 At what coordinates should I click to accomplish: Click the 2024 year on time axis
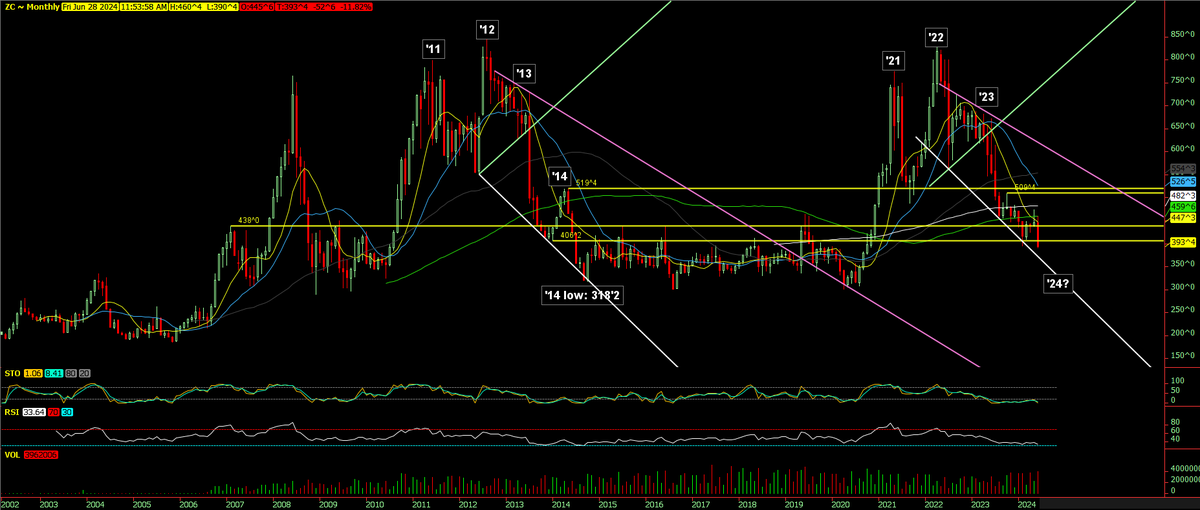1027,504
